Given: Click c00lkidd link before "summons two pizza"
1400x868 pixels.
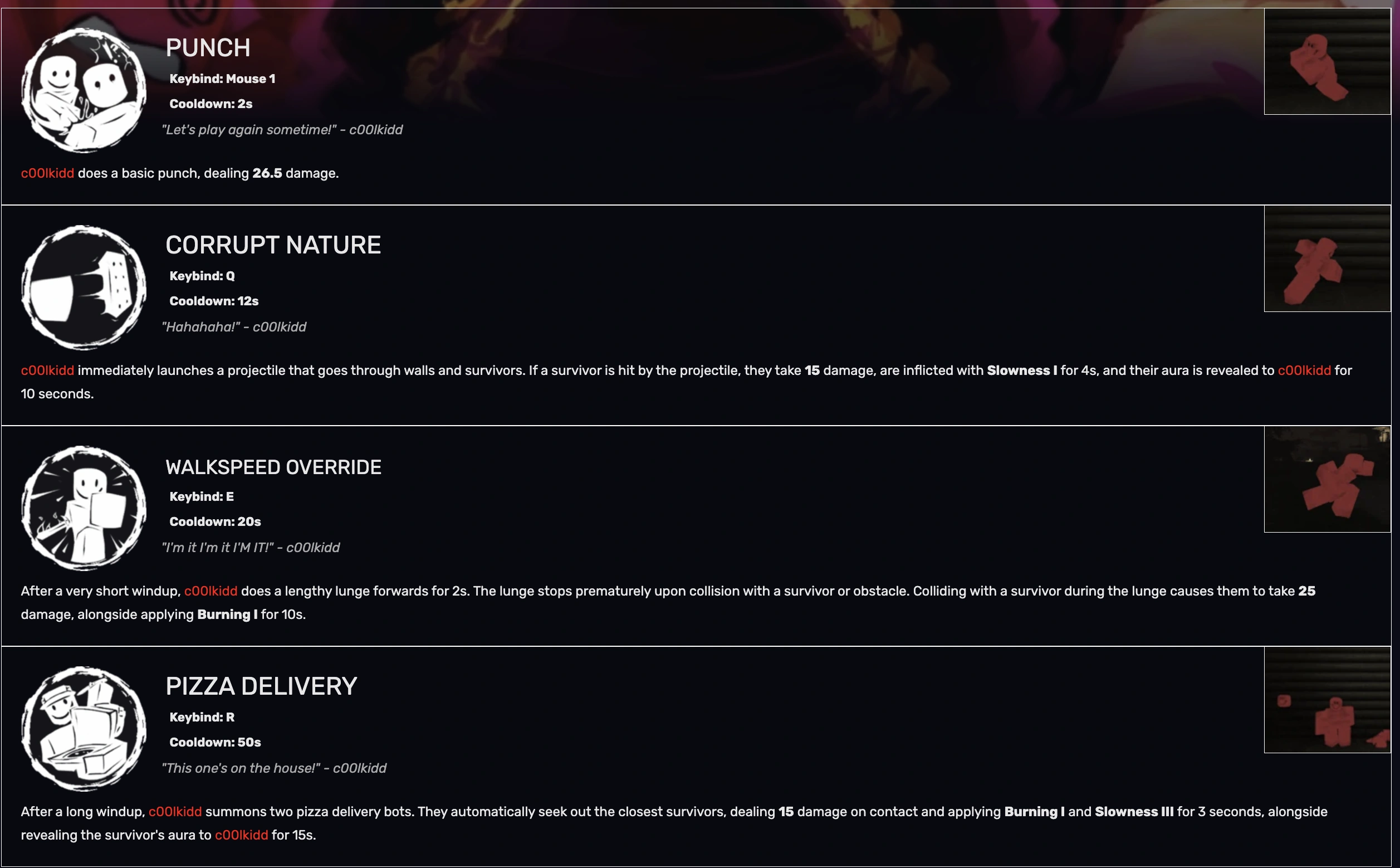Looking at the screenshot, I should click(x=175, y=812).
